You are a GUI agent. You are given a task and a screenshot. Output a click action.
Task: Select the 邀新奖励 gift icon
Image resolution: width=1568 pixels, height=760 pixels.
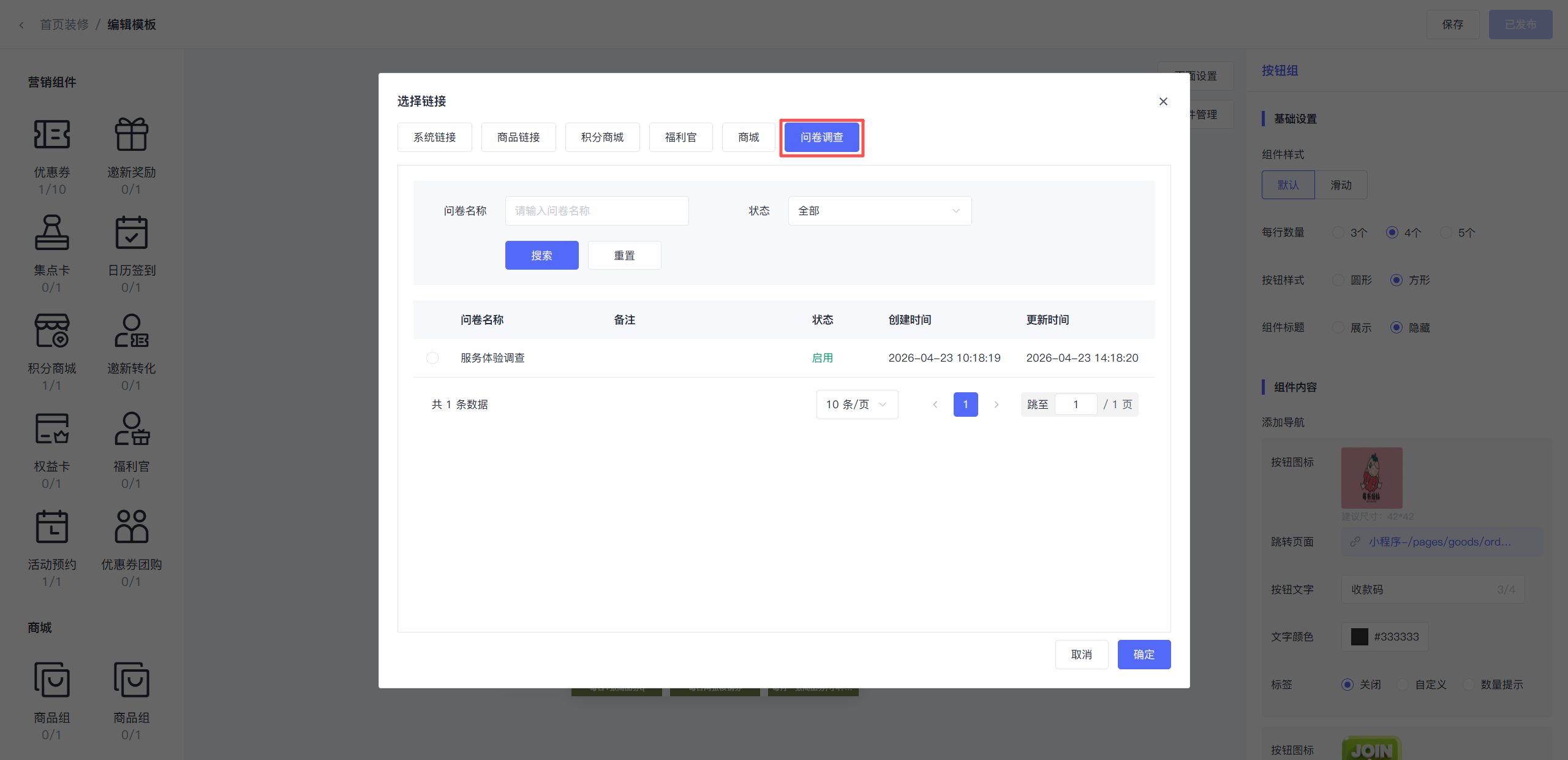point(131,134)
